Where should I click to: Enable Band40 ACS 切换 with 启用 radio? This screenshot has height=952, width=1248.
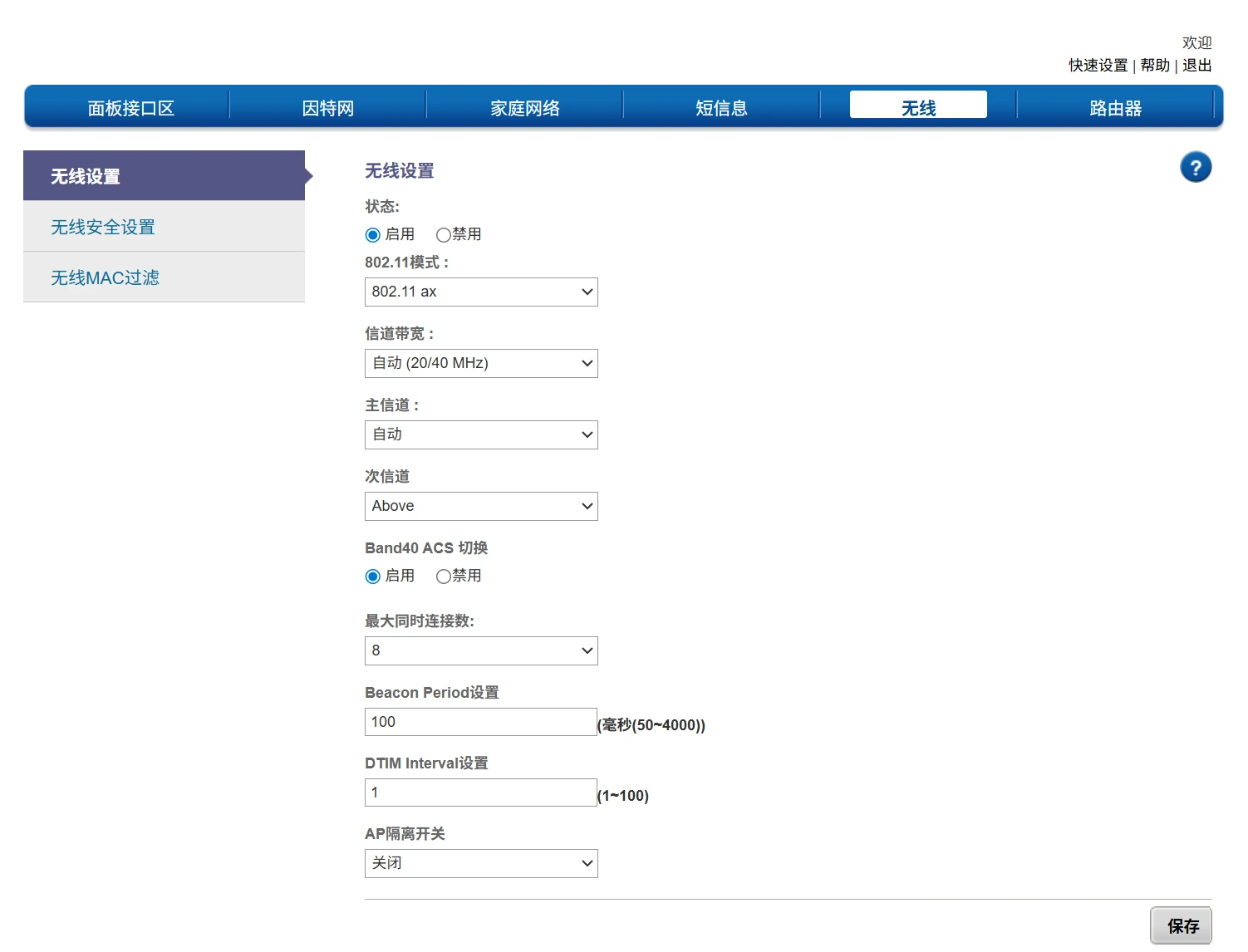point(373,577)
